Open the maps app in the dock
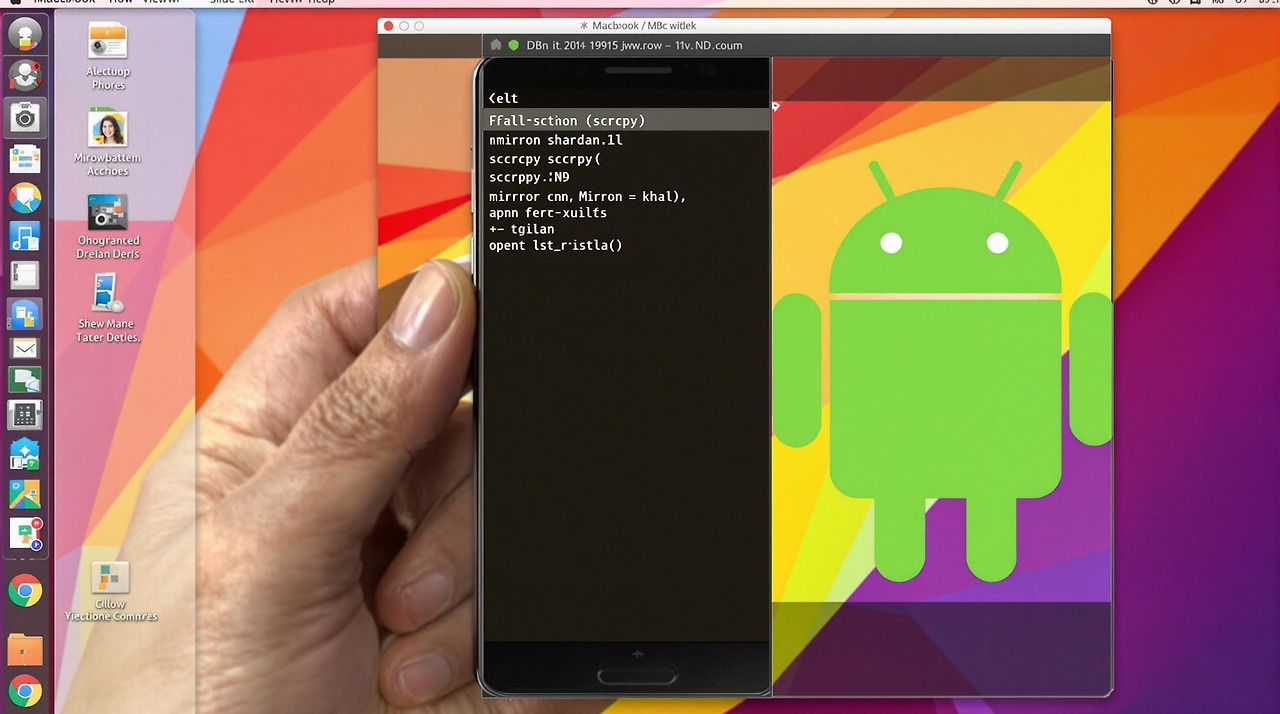The height and width of the screenshot is (714, 1280). pyautogui.click(x=25, y=494)
